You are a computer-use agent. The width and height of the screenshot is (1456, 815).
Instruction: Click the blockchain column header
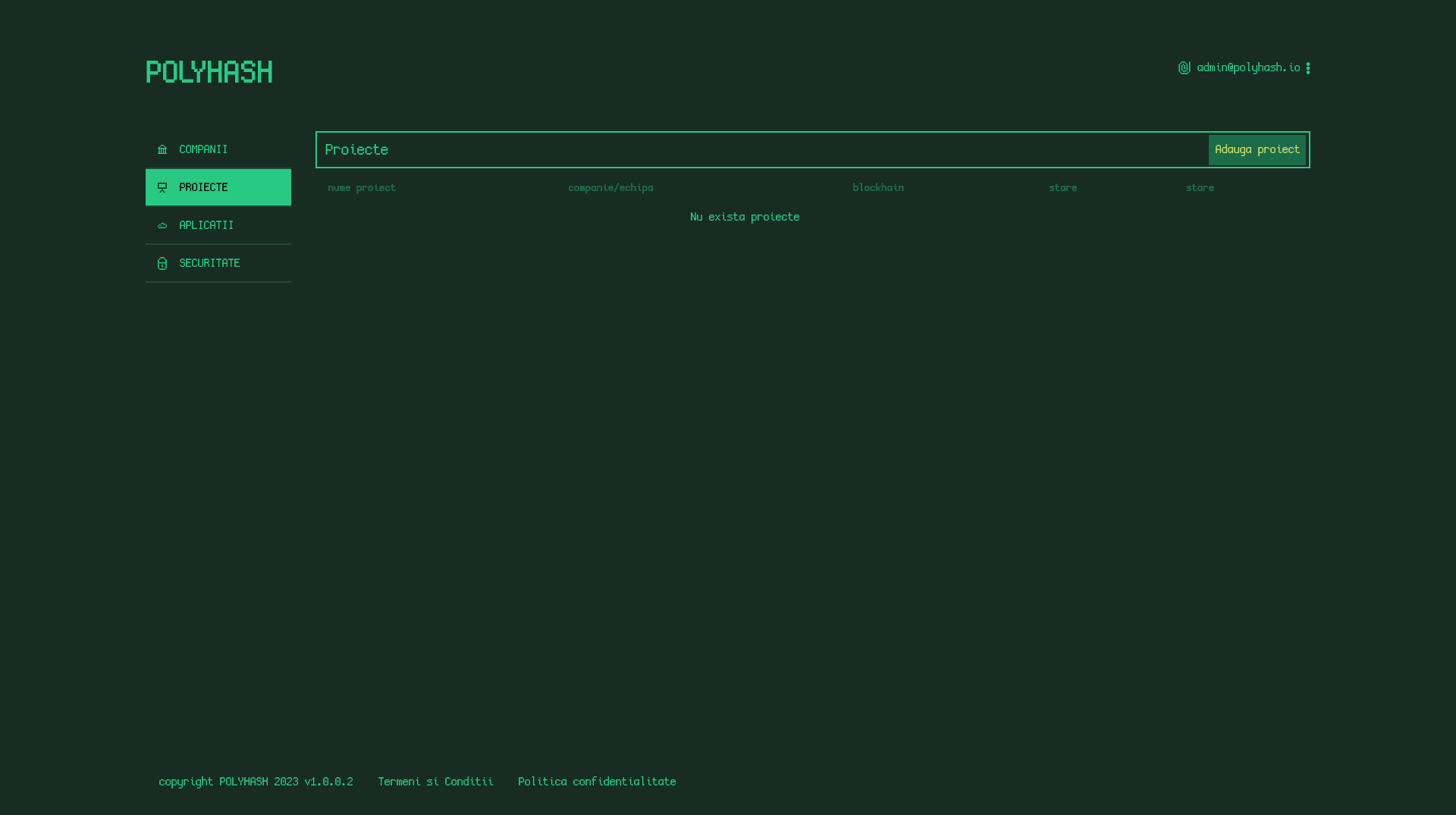pos(878,187)
